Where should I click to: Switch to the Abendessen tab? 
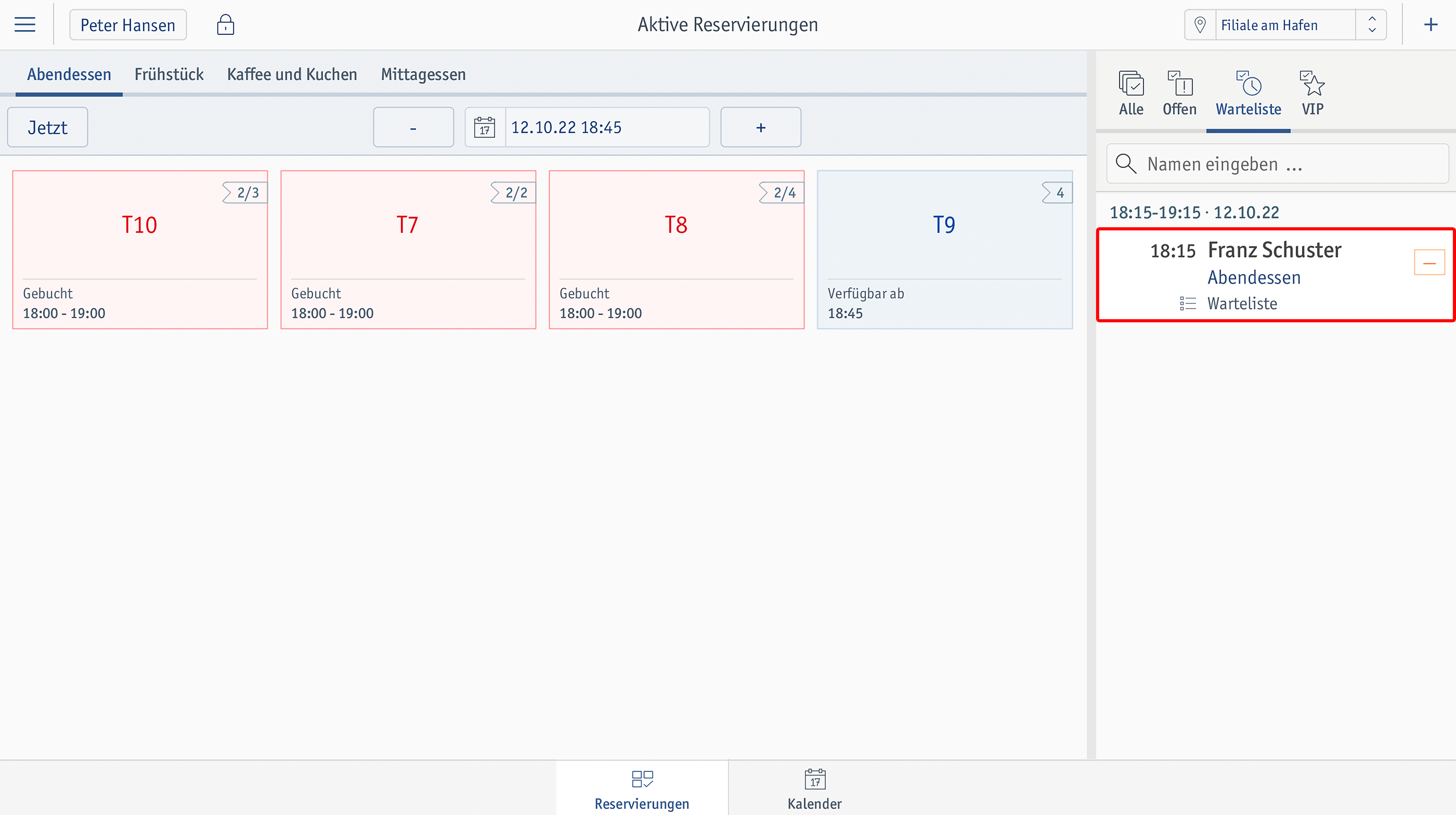[x=69, y=75]
